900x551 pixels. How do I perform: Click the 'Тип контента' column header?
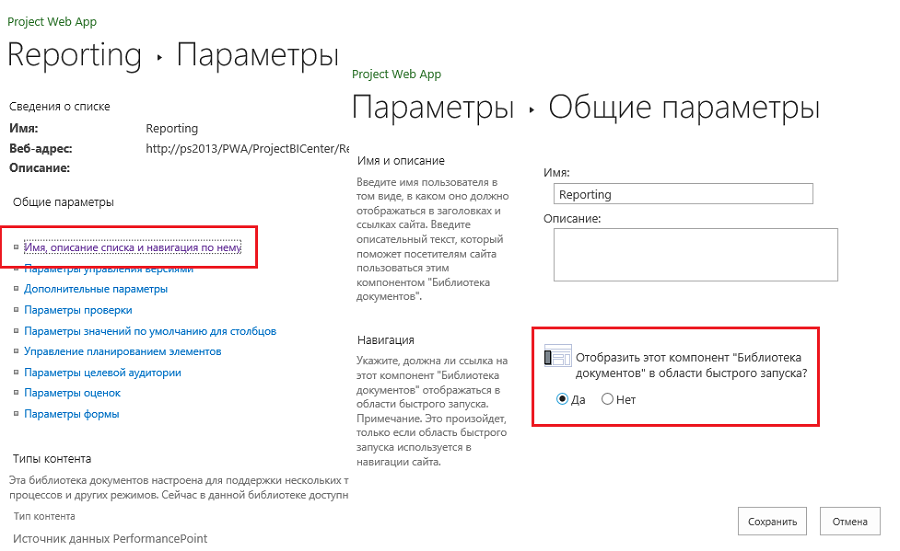pos(44,516)
